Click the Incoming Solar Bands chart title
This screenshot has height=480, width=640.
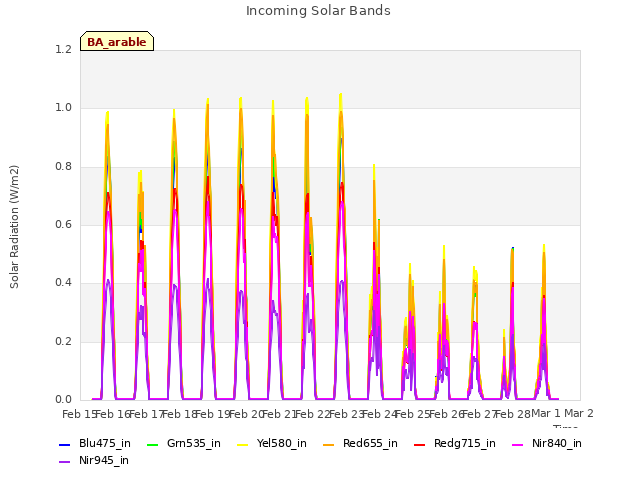318,11
